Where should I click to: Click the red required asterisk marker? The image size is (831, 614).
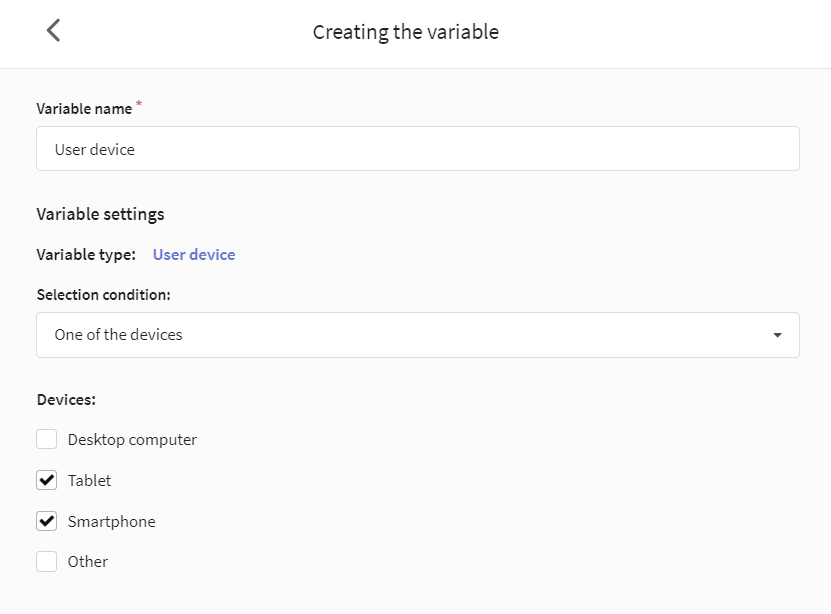(x=139, y=103)
